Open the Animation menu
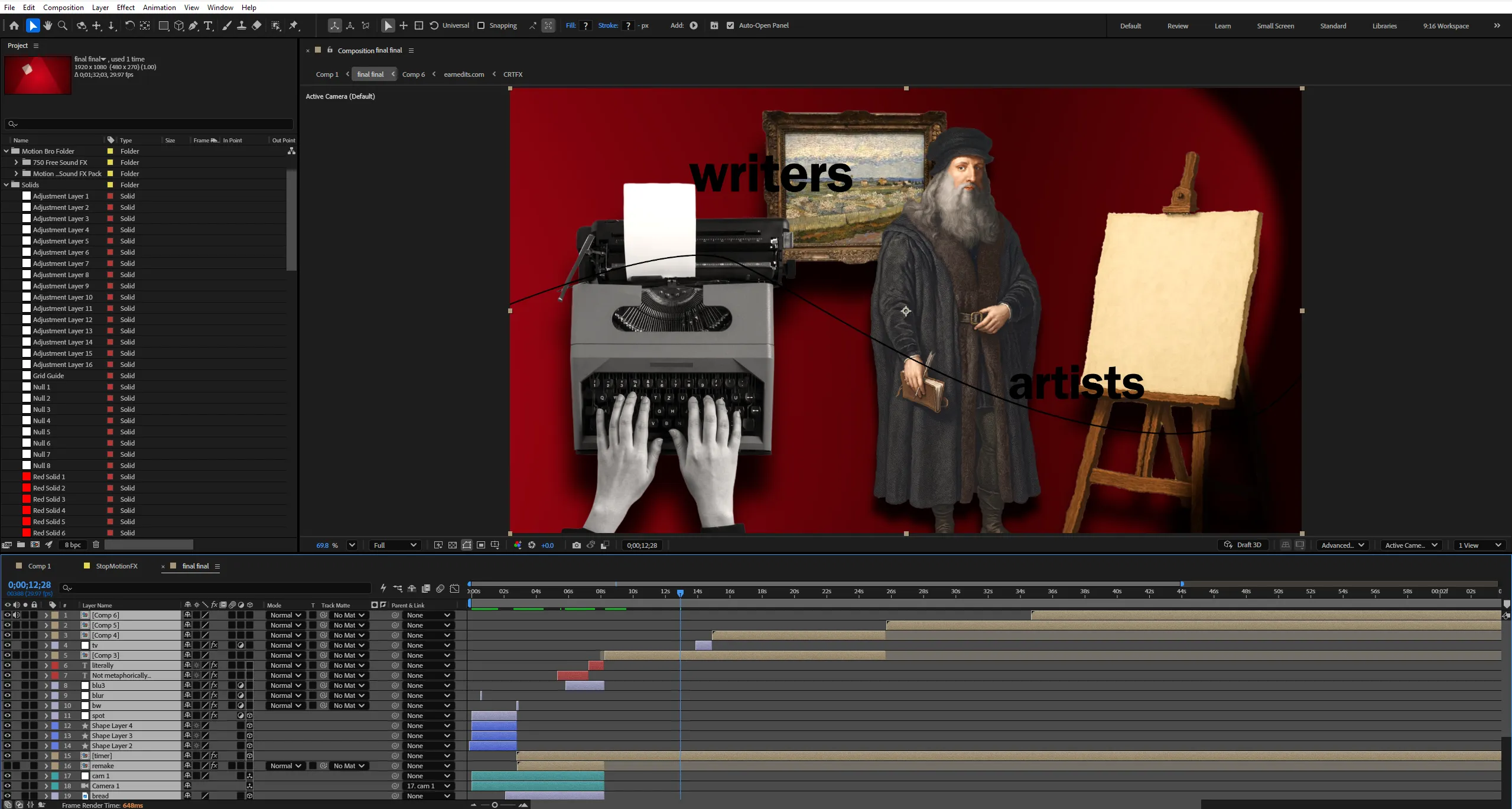1512x809 pixels. 160,7
